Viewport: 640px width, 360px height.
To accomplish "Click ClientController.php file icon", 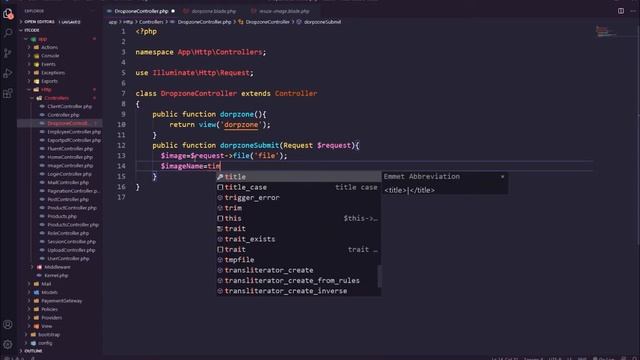I will pos(42,106).
